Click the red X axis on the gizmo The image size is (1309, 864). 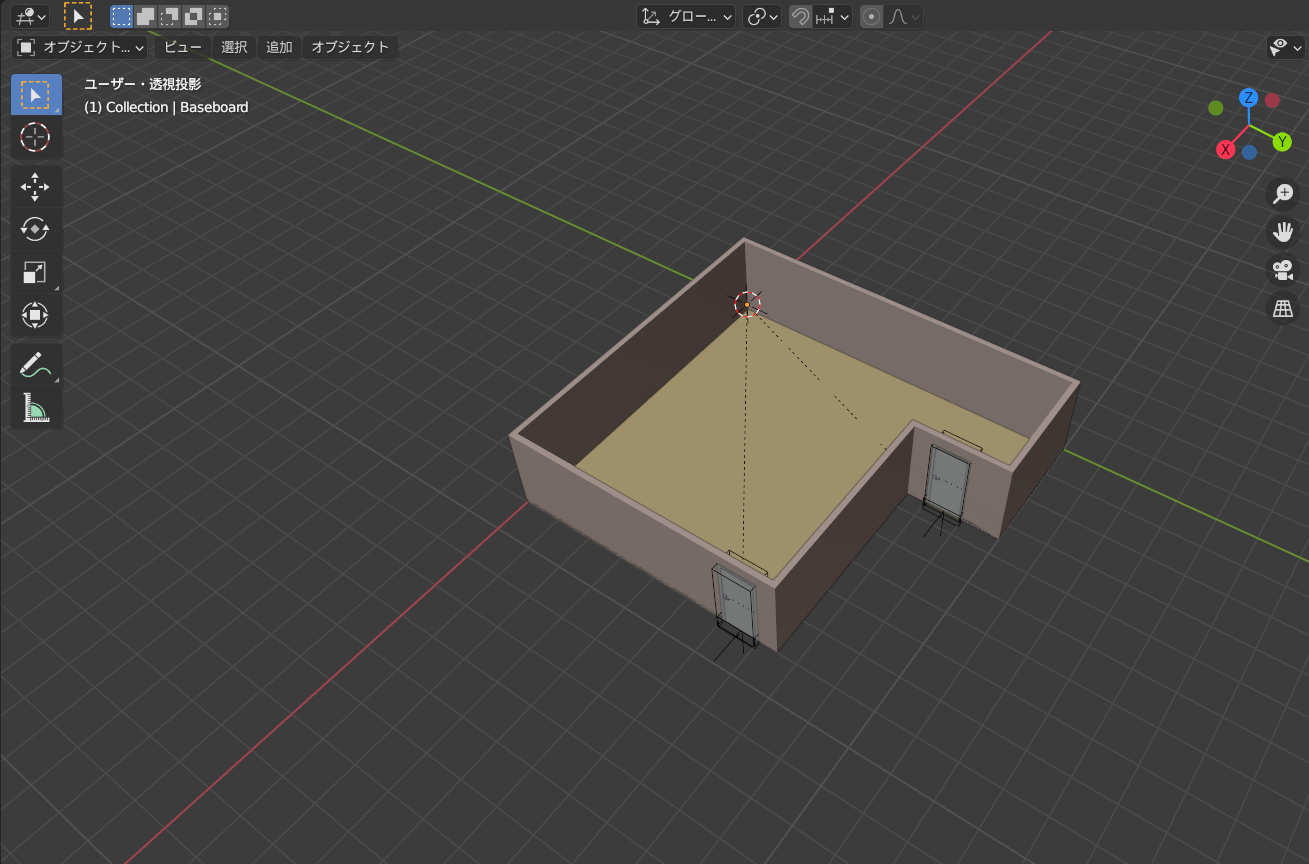[x=1225, y=150]
